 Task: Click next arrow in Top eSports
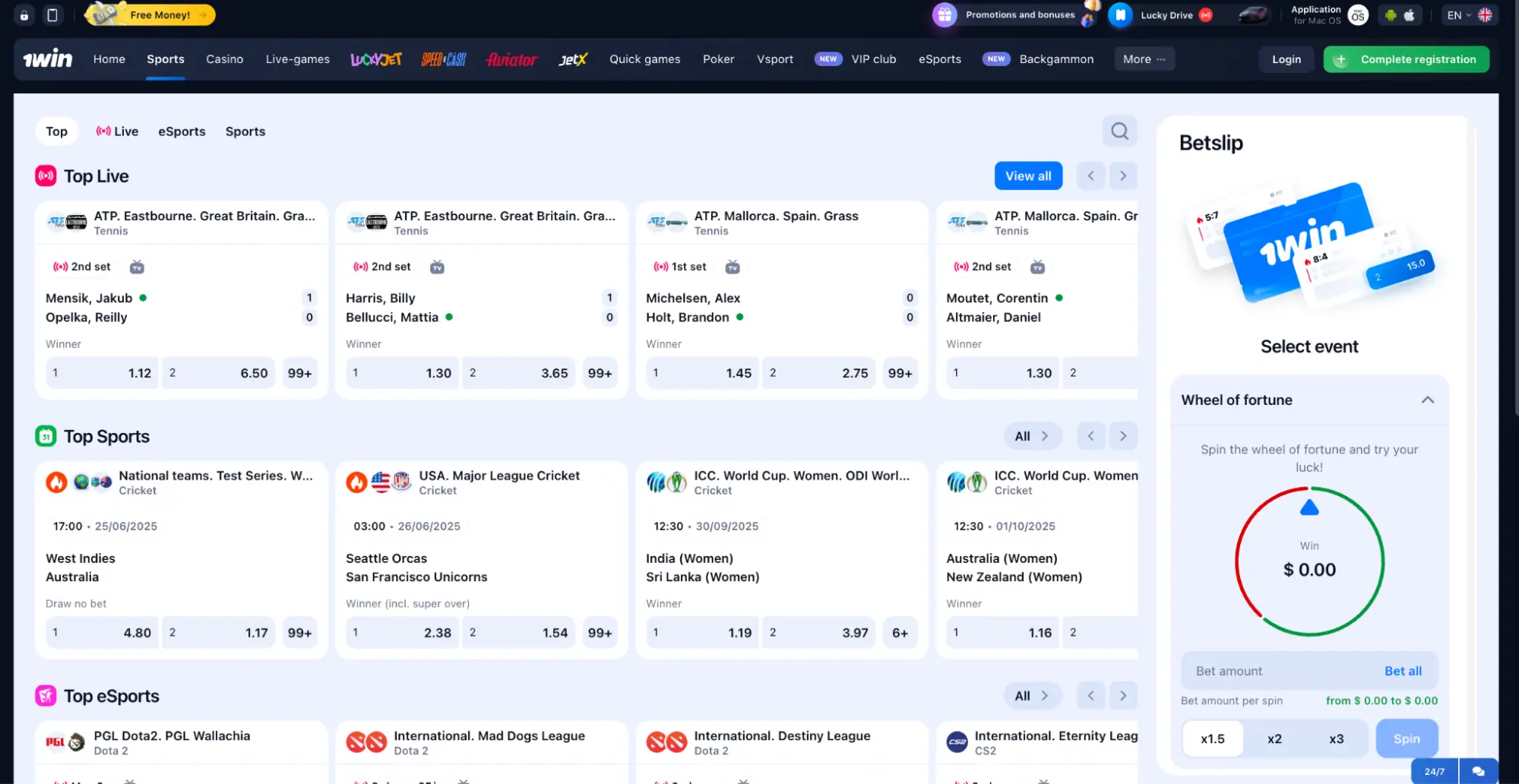1123,696
